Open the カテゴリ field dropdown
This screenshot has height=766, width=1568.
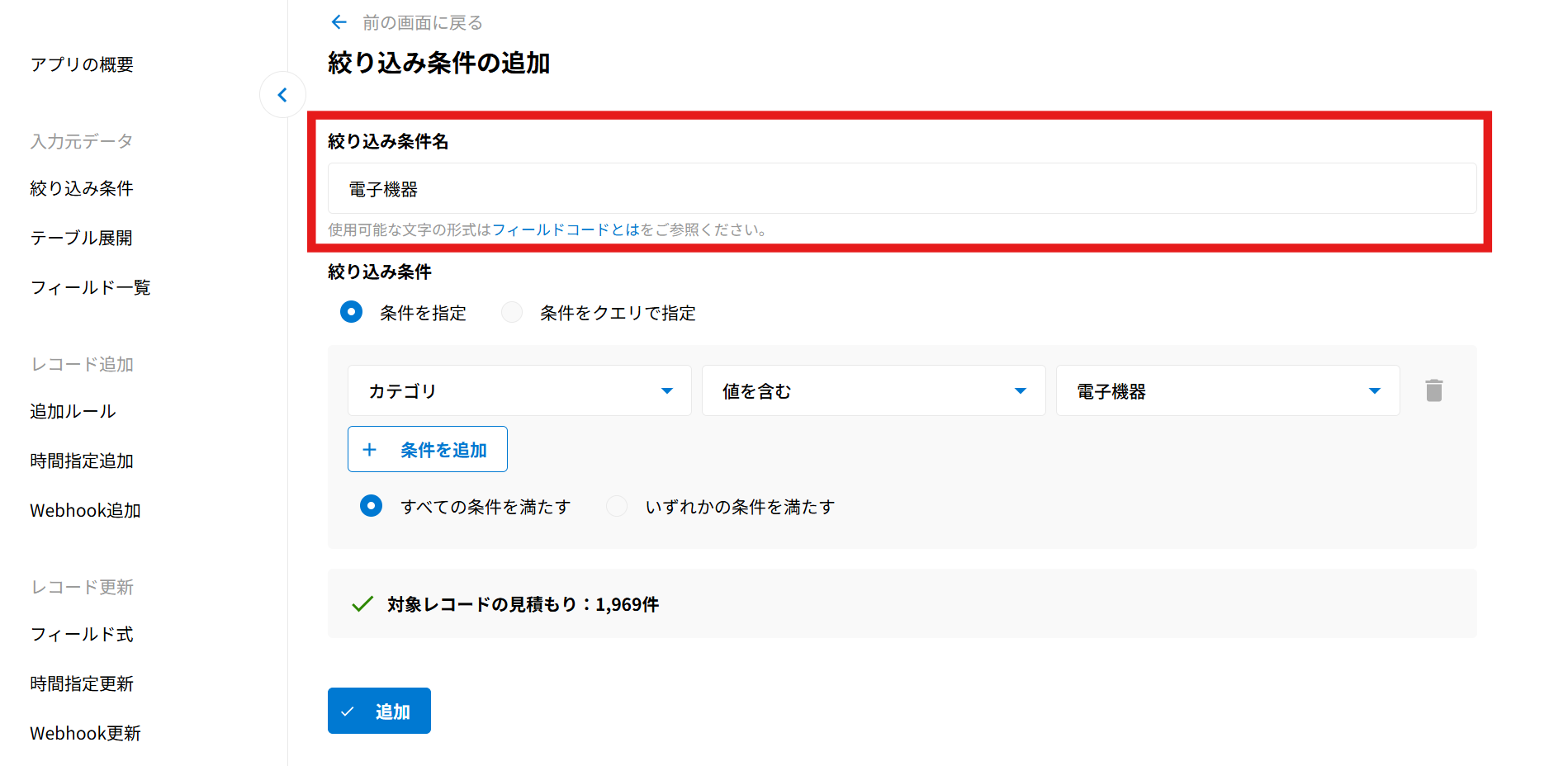click(519, 390)
